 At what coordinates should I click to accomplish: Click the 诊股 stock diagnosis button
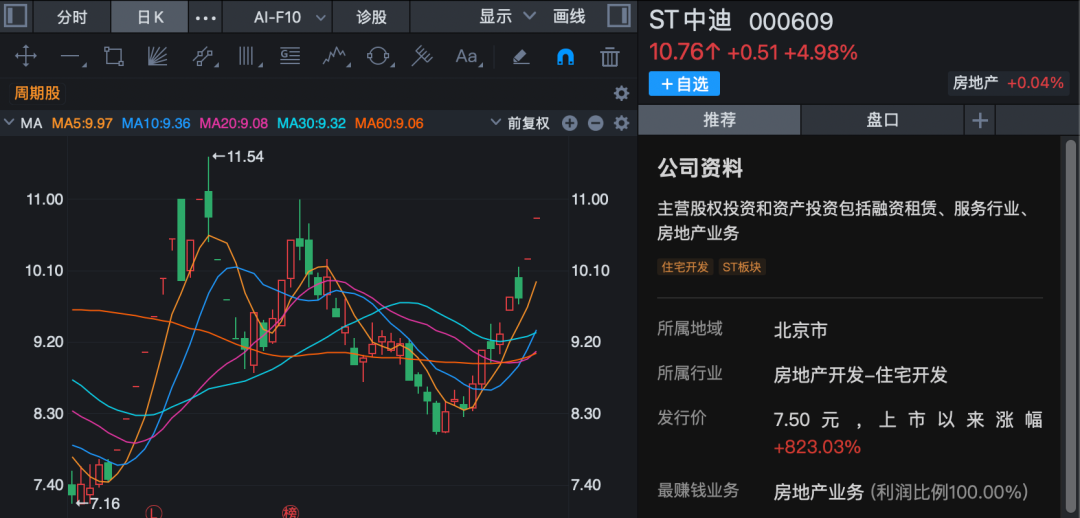[371, 17]
